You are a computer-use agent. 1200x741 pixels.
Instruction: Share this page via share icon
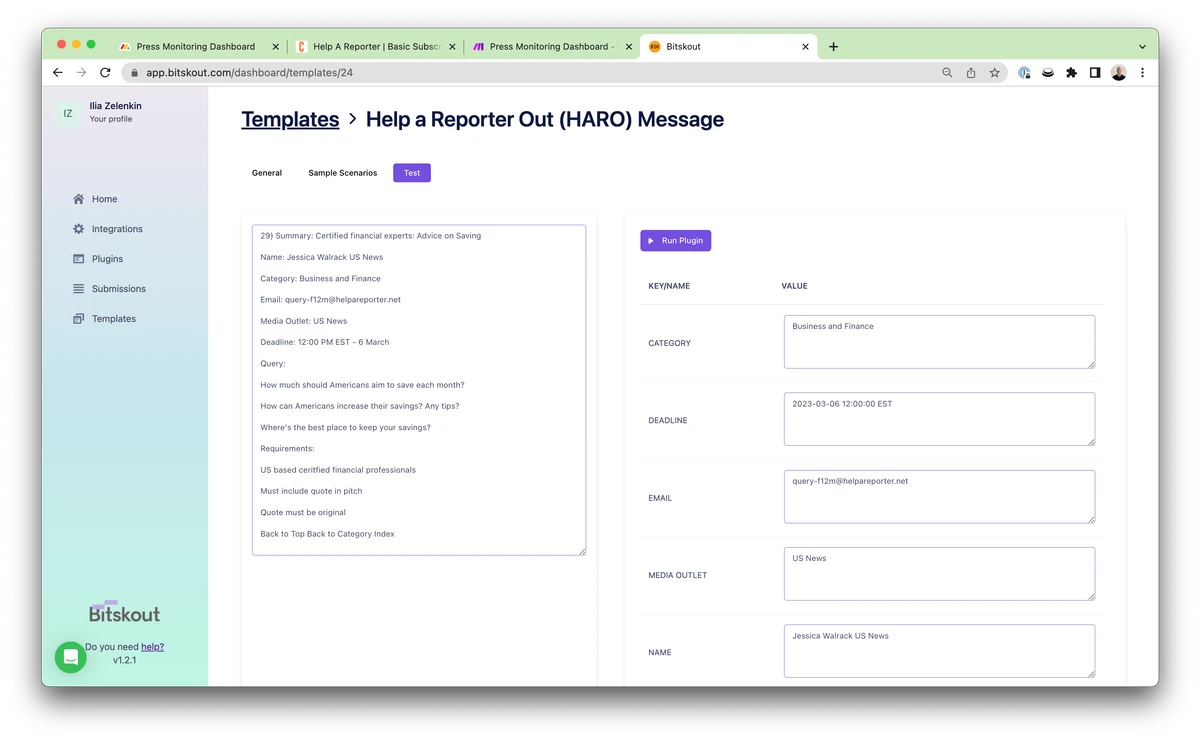click(x=971, y=73)
